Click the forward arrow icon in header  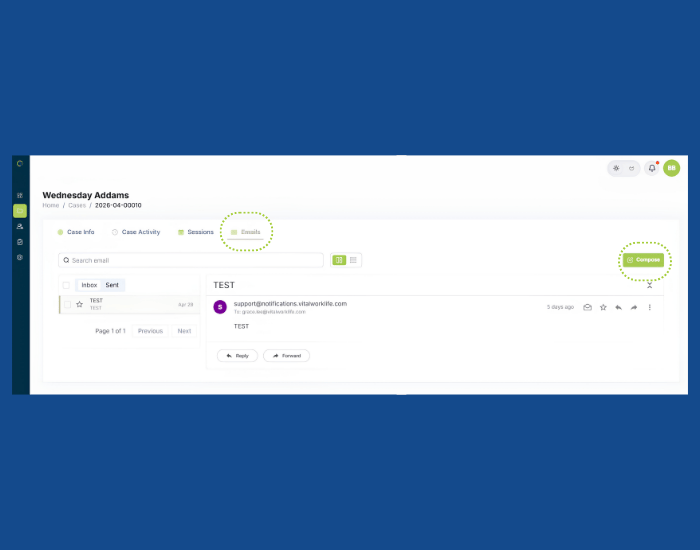pyautogui.click(x=634, y=307)
